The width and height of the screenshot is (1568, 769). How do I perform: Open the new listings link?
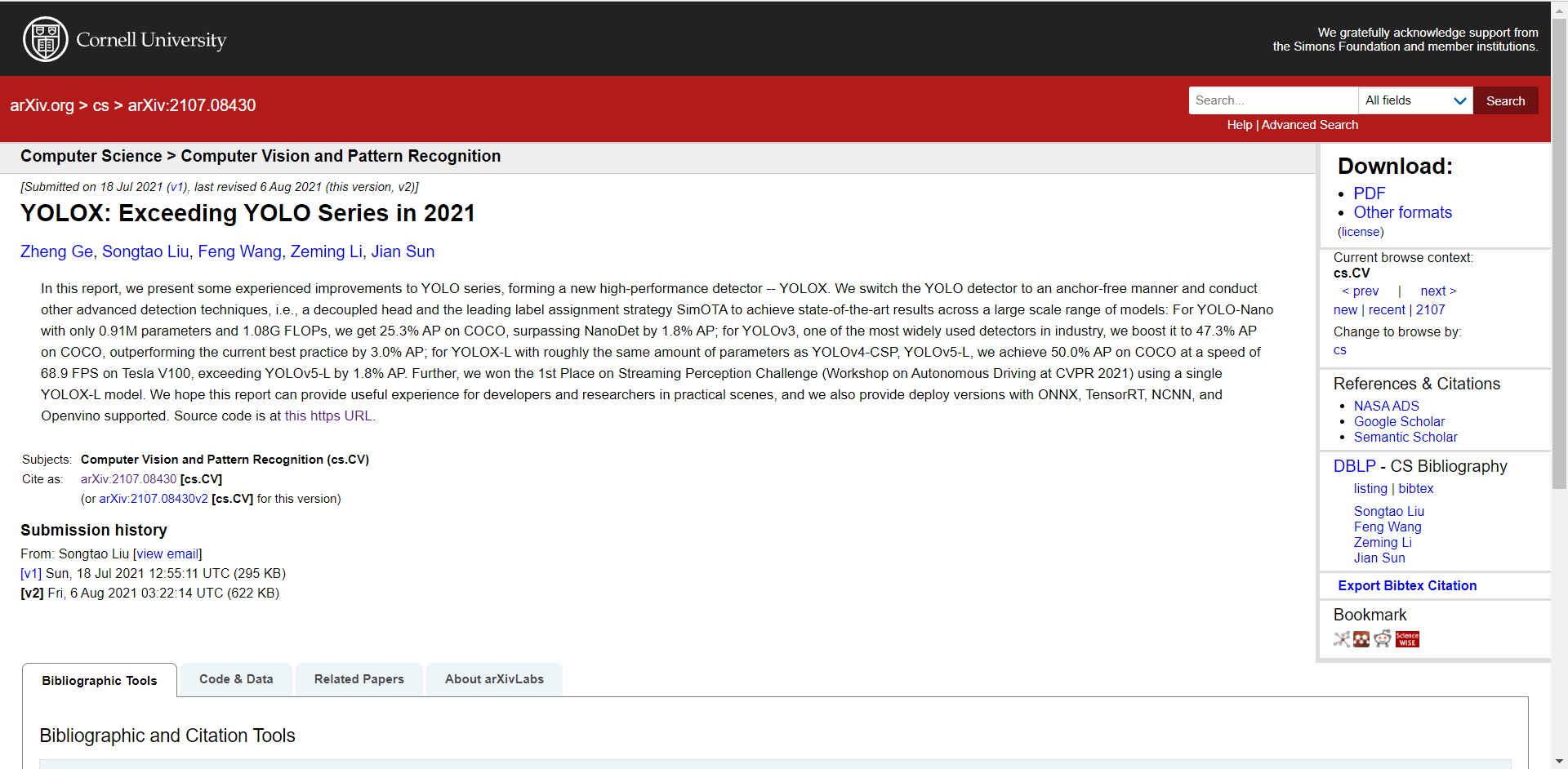pyautogui.click(x=1345, y=309)
